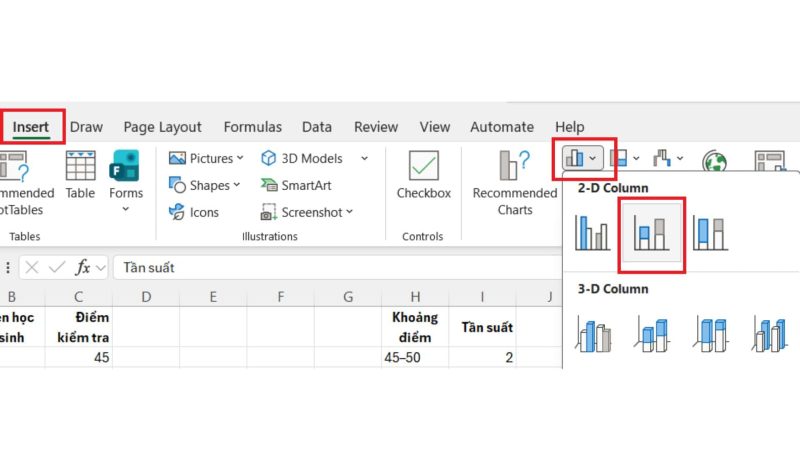
Task: Click the cell containing 45–50
Action: [x=415, y=357]
